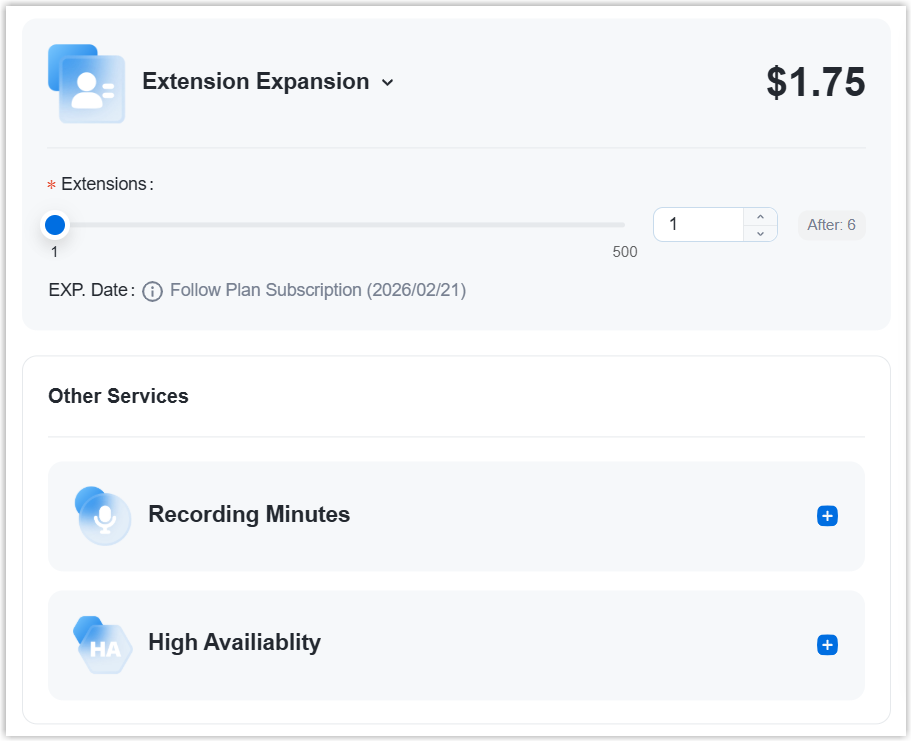Image resolution: width=912 pixels, height=742 pixels.
Task: Click the After: 6 badge
Action: point(831,225)
